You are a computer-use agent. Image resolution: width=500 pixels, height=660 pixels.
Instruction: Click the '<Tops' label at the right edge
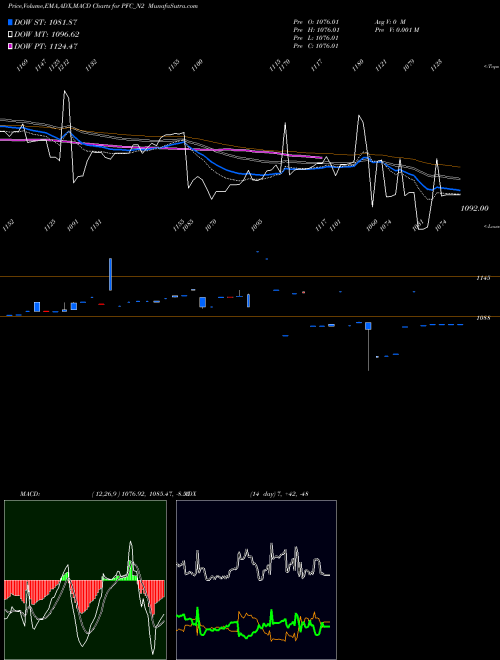point(492,67)
